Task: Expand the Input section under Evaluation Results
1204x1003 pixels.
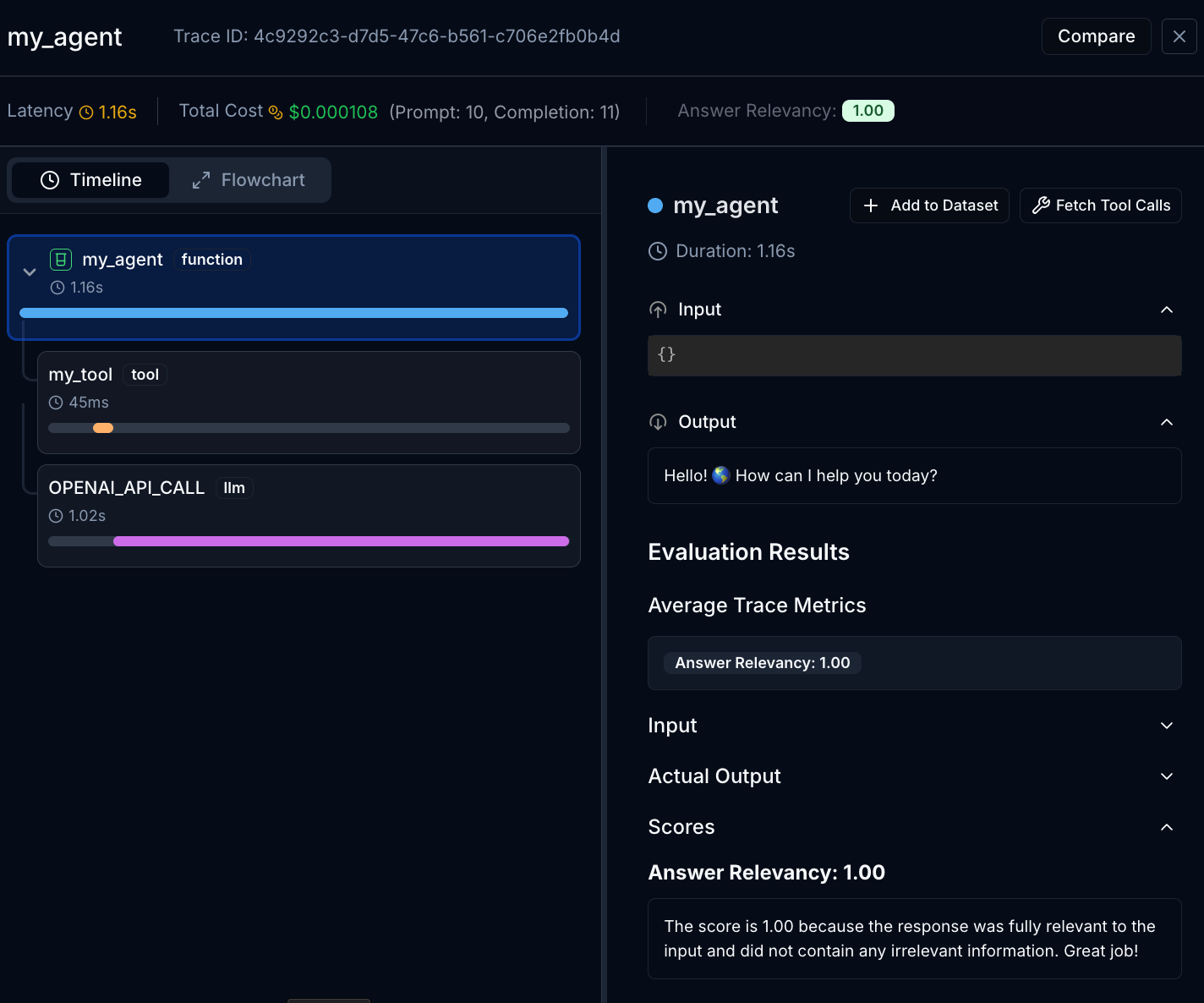Action: (1167, 726)
